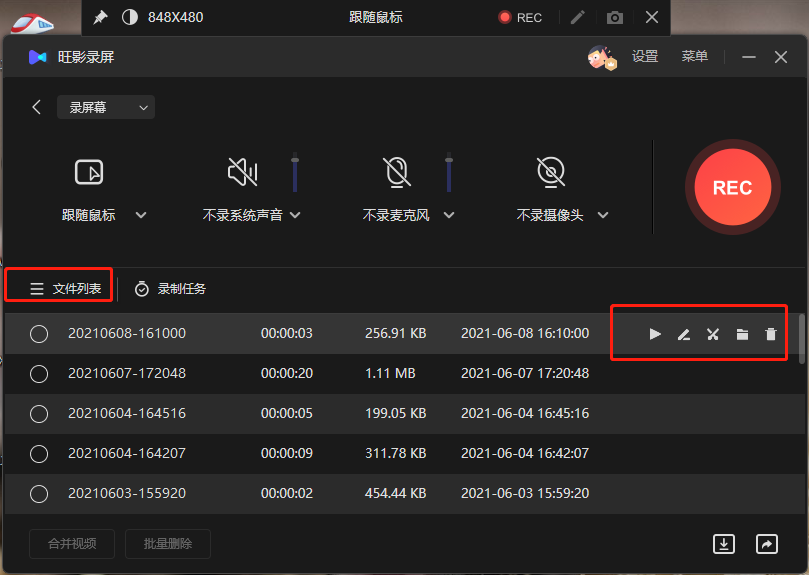Open the 录屏幕 mode dropdown
The width and height of the screenshot is (809, 575).
point(106,107)
